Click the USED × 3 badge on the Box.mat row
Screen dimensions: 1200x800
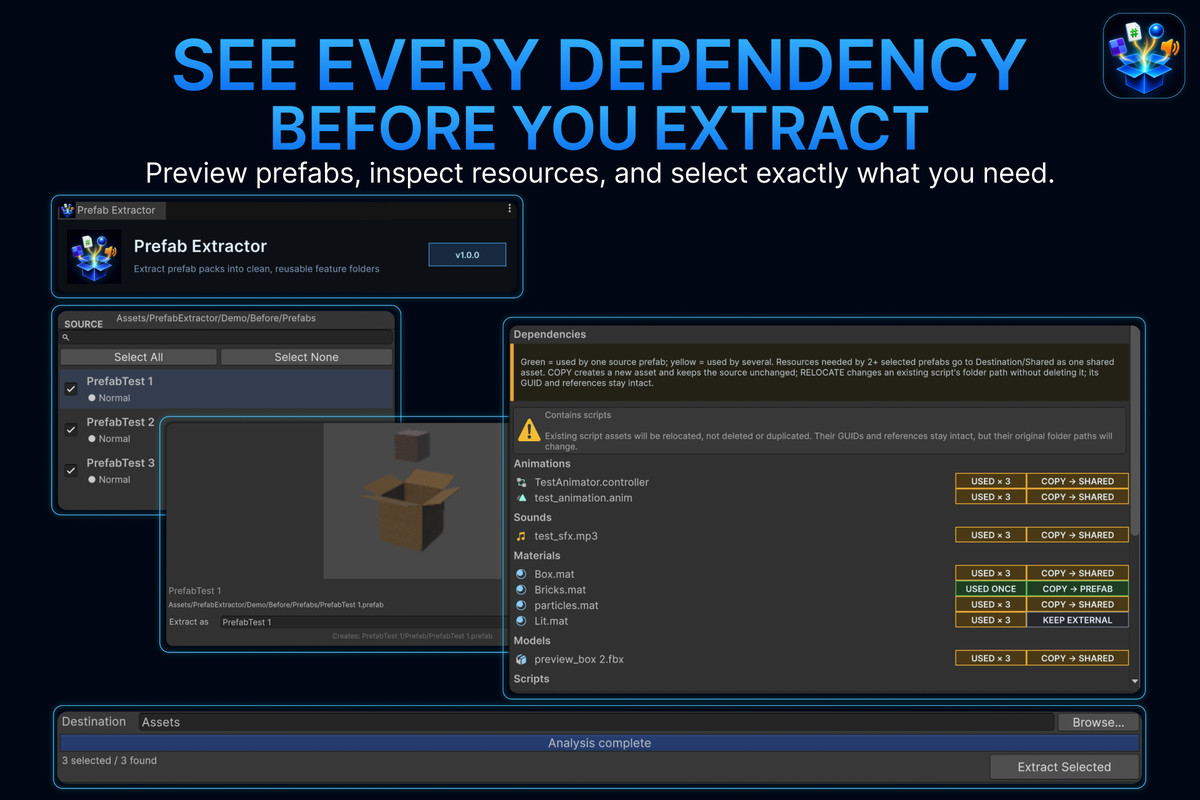click(991, 573)
